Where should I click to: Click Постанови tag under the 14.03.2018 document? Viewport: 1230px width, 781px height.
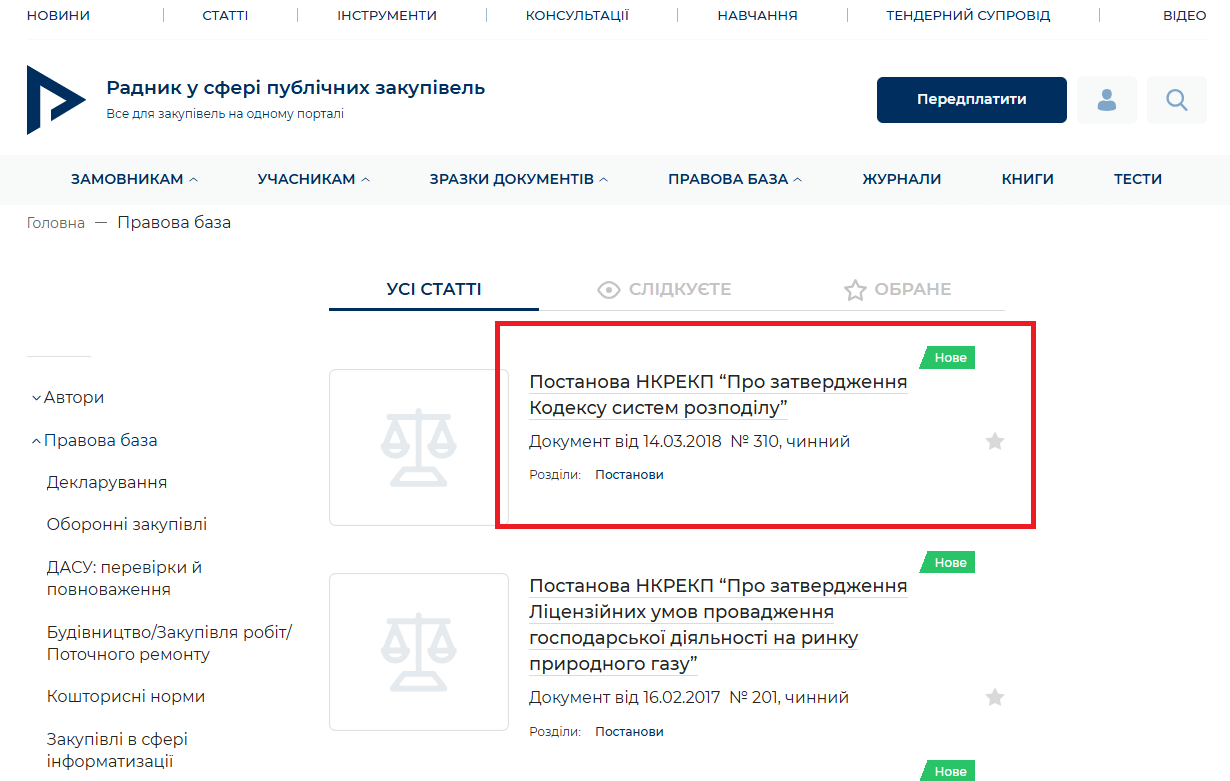point(629,474)
